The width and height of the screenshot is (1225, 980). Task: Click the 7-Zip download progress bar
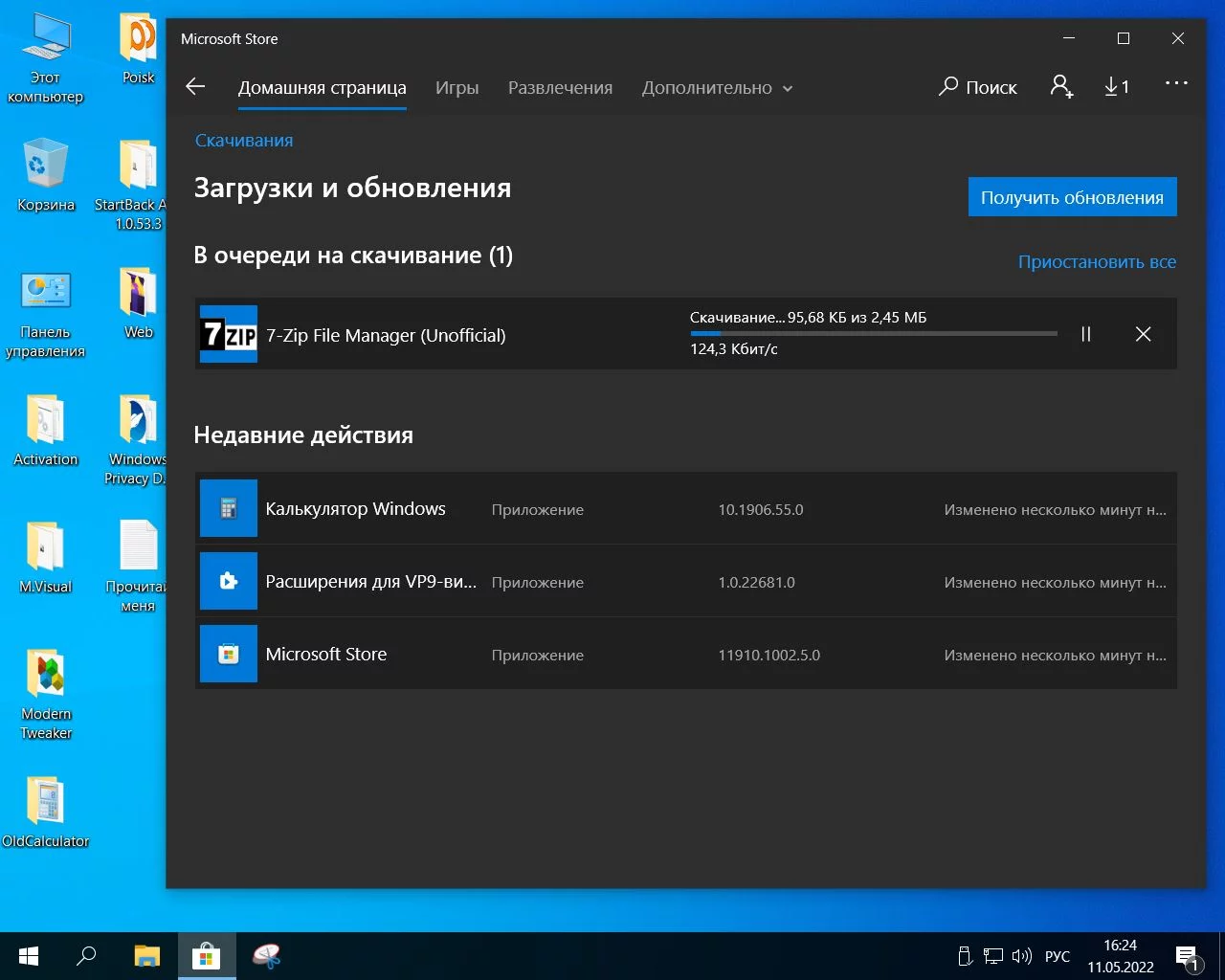pyautogui.click(x=873, y=334)
